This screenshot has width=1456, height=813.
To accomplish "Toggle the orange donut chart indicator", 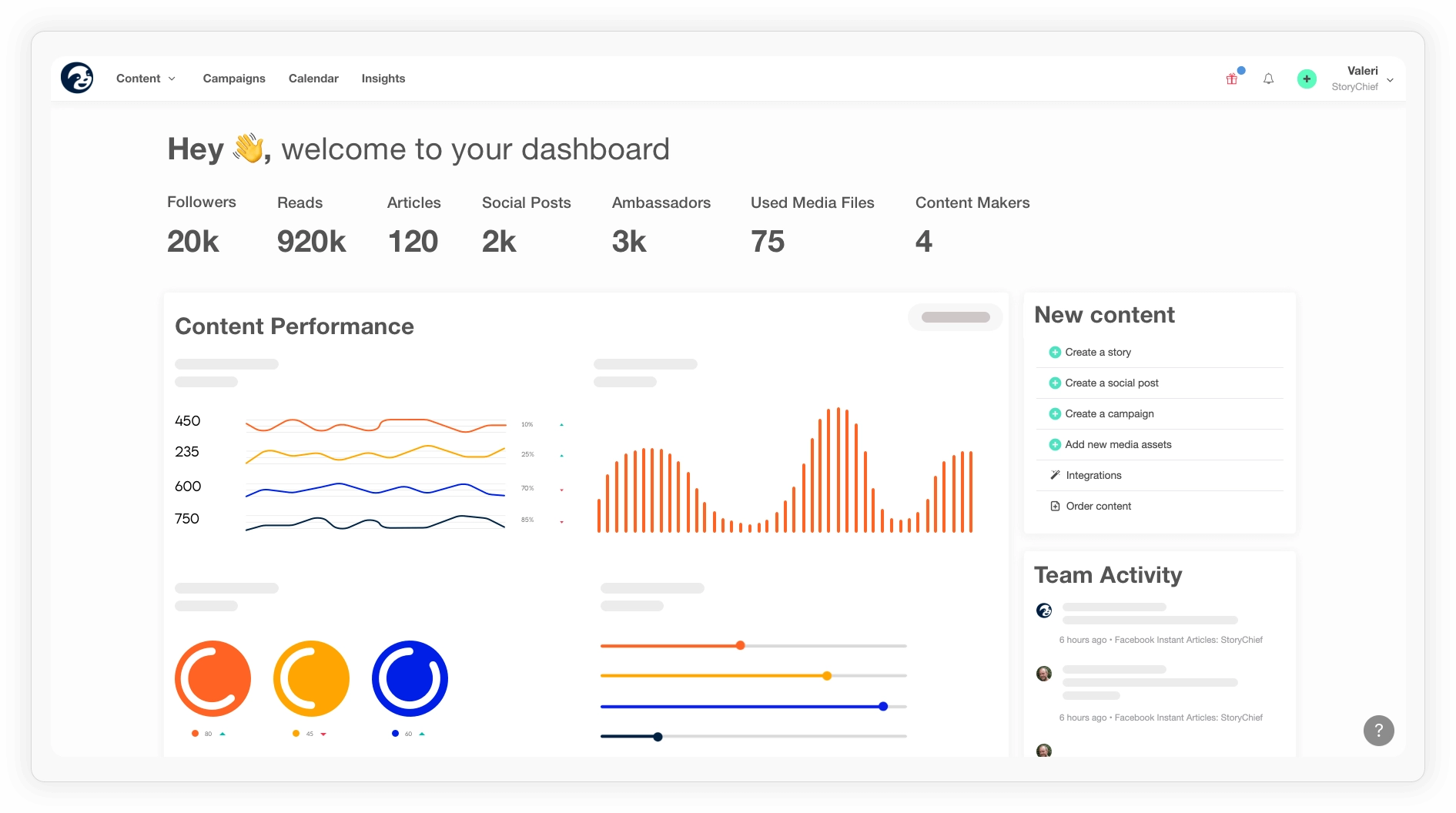I will [x=196, y=734].
